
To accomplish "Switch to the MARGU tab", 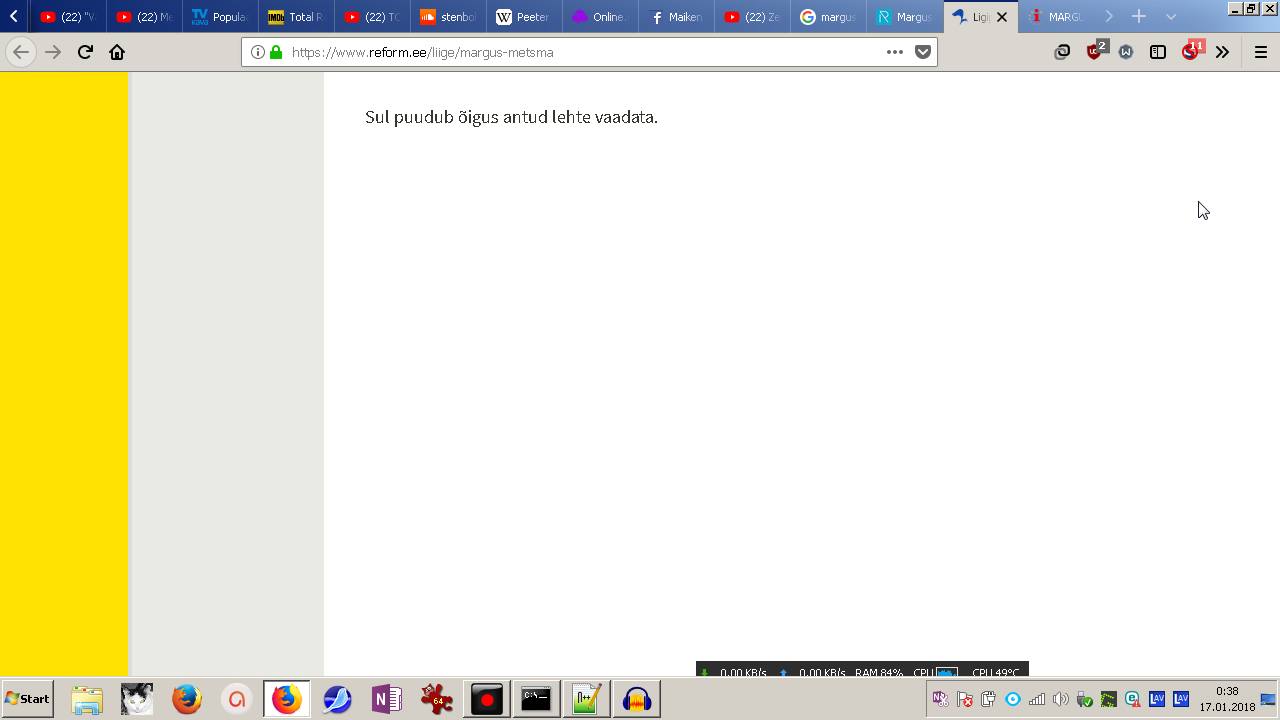I will (1057, 17).
